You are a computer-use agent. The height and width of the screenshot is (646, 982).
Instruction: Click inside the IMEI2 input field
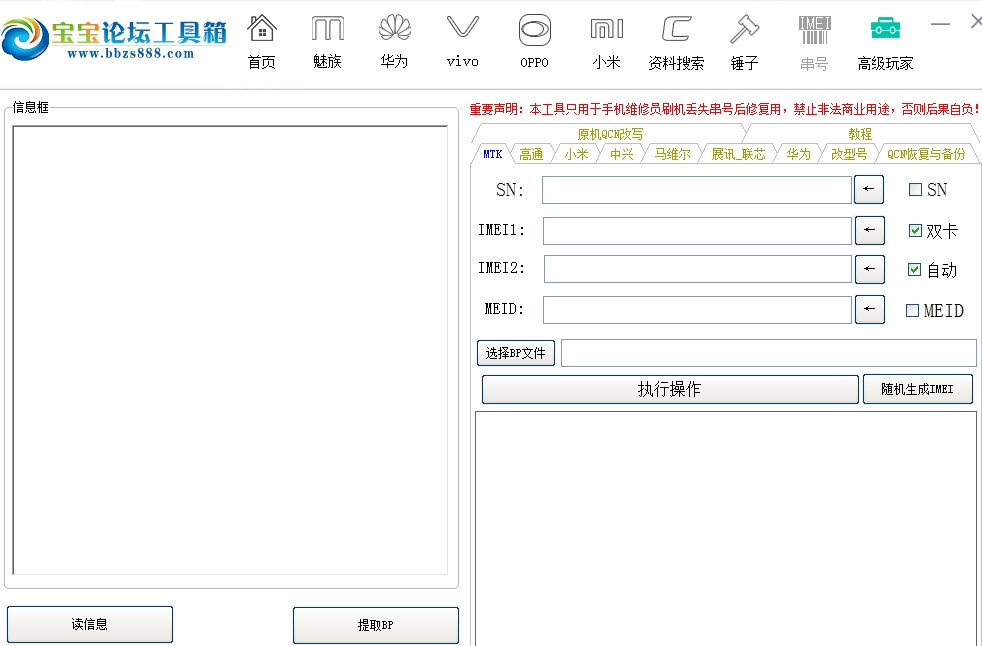coord(697,269)
